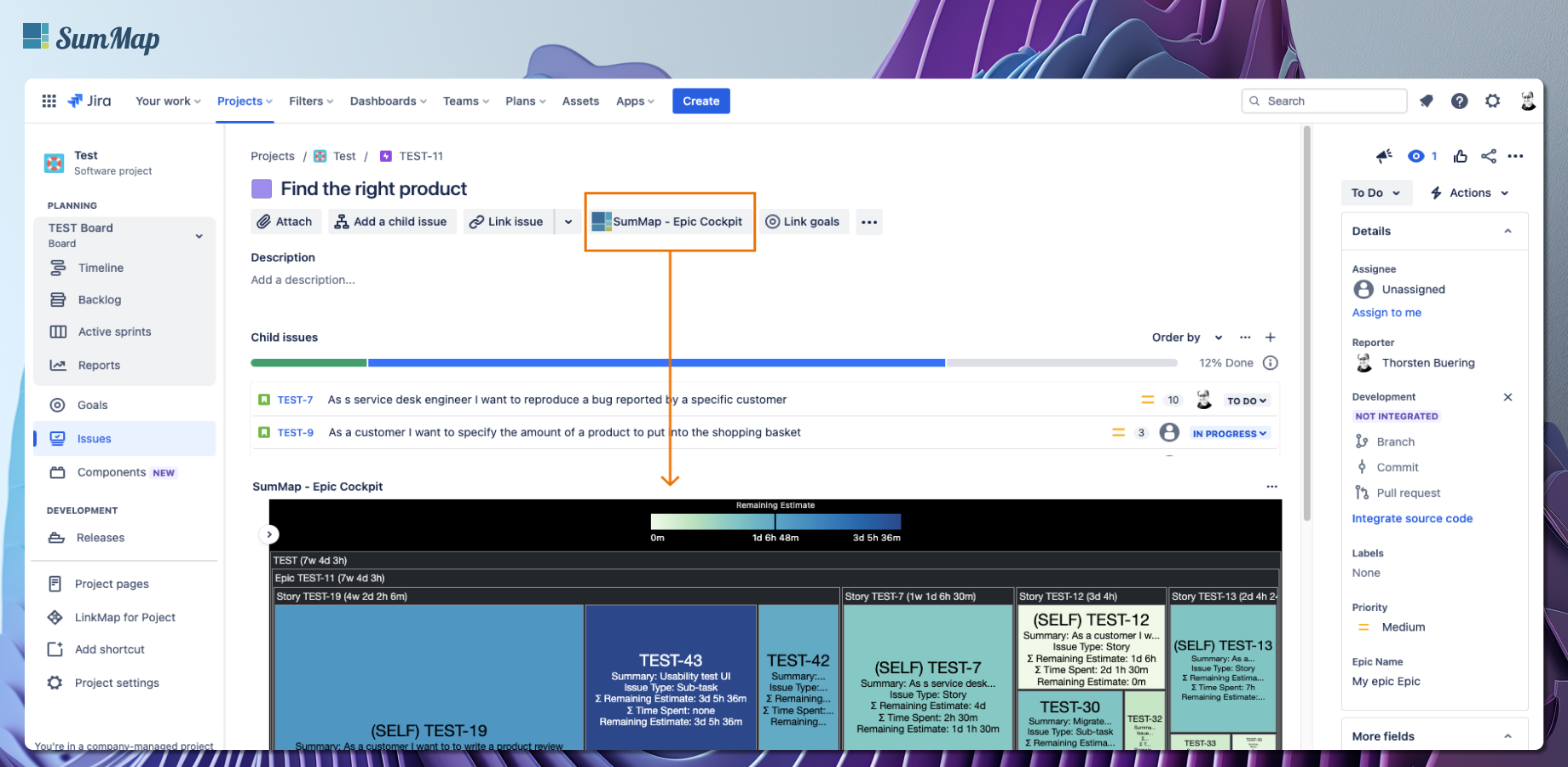Viewport: 1568px width, 767px height.
Task: Open the Apps menu
Action: (635, 101)
